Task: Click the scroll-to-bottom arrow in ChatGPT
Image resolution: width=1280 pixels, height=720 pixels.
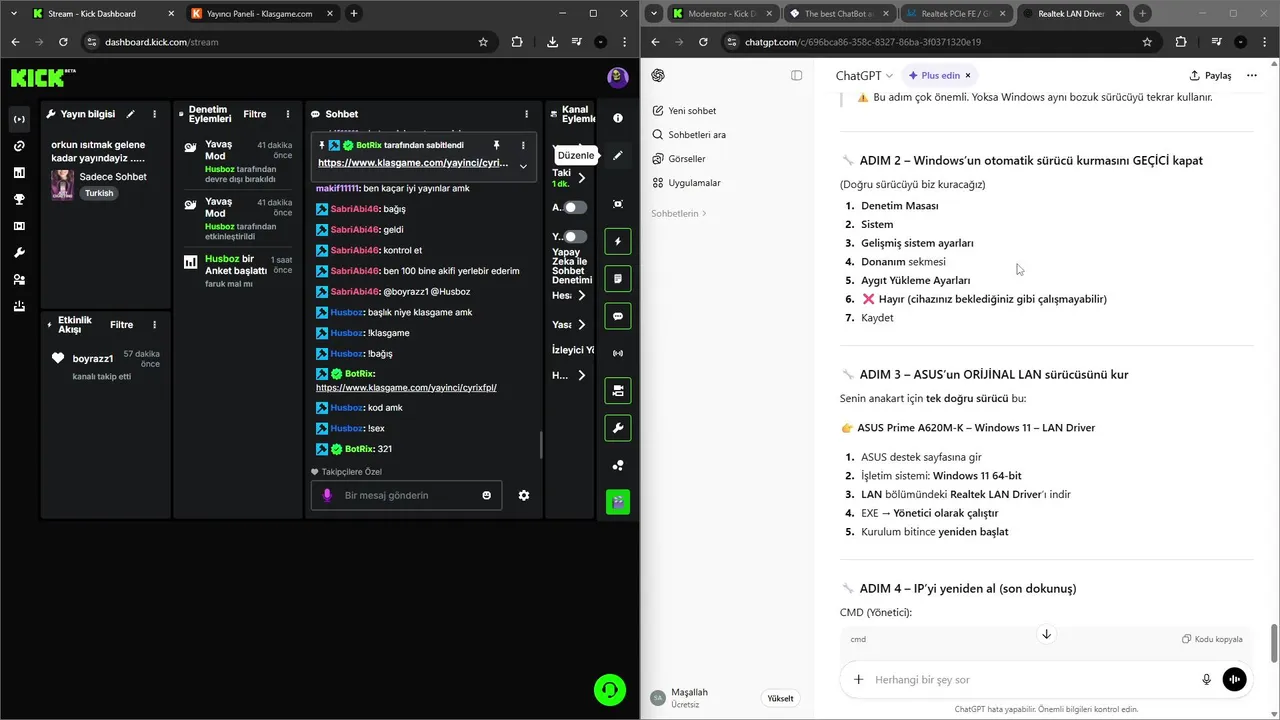Action: [1046, 634]
